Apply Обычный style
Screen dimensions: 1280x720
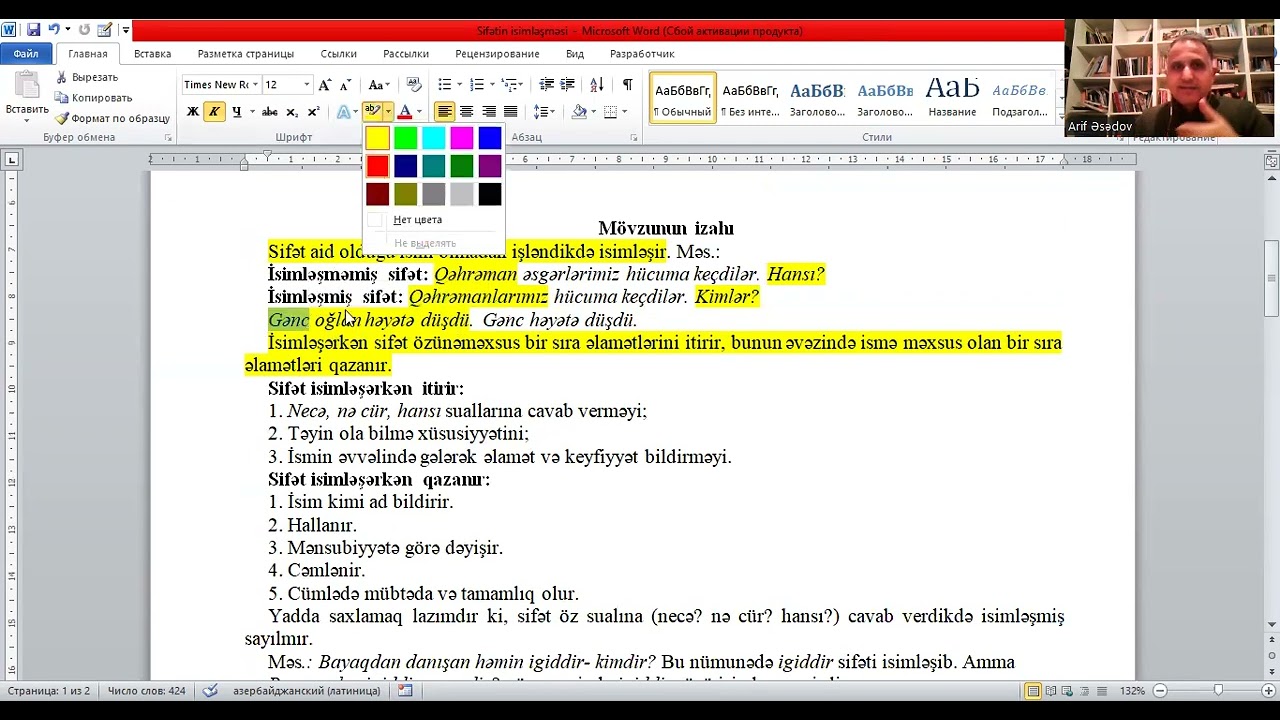[x=683, y=98]
